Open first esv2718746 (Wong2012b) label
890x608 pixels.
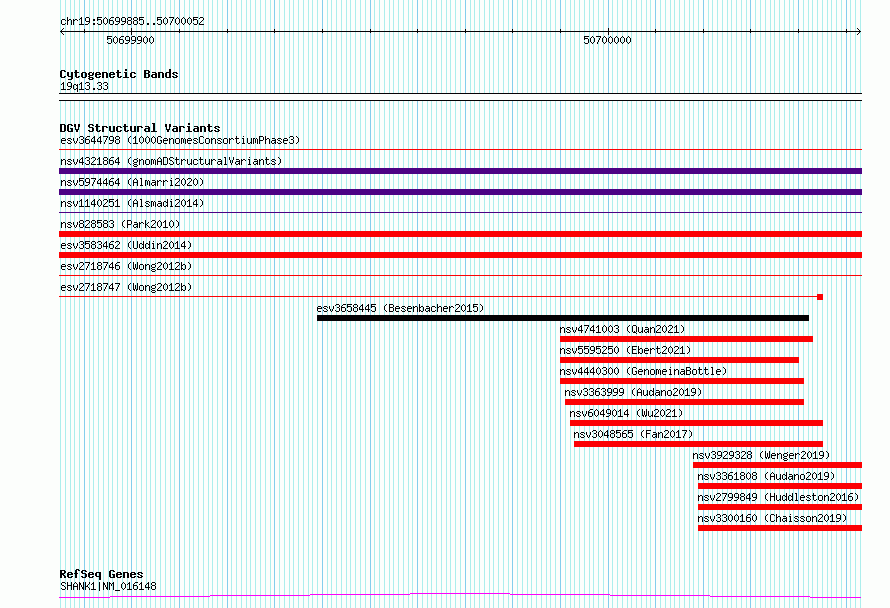126,266
